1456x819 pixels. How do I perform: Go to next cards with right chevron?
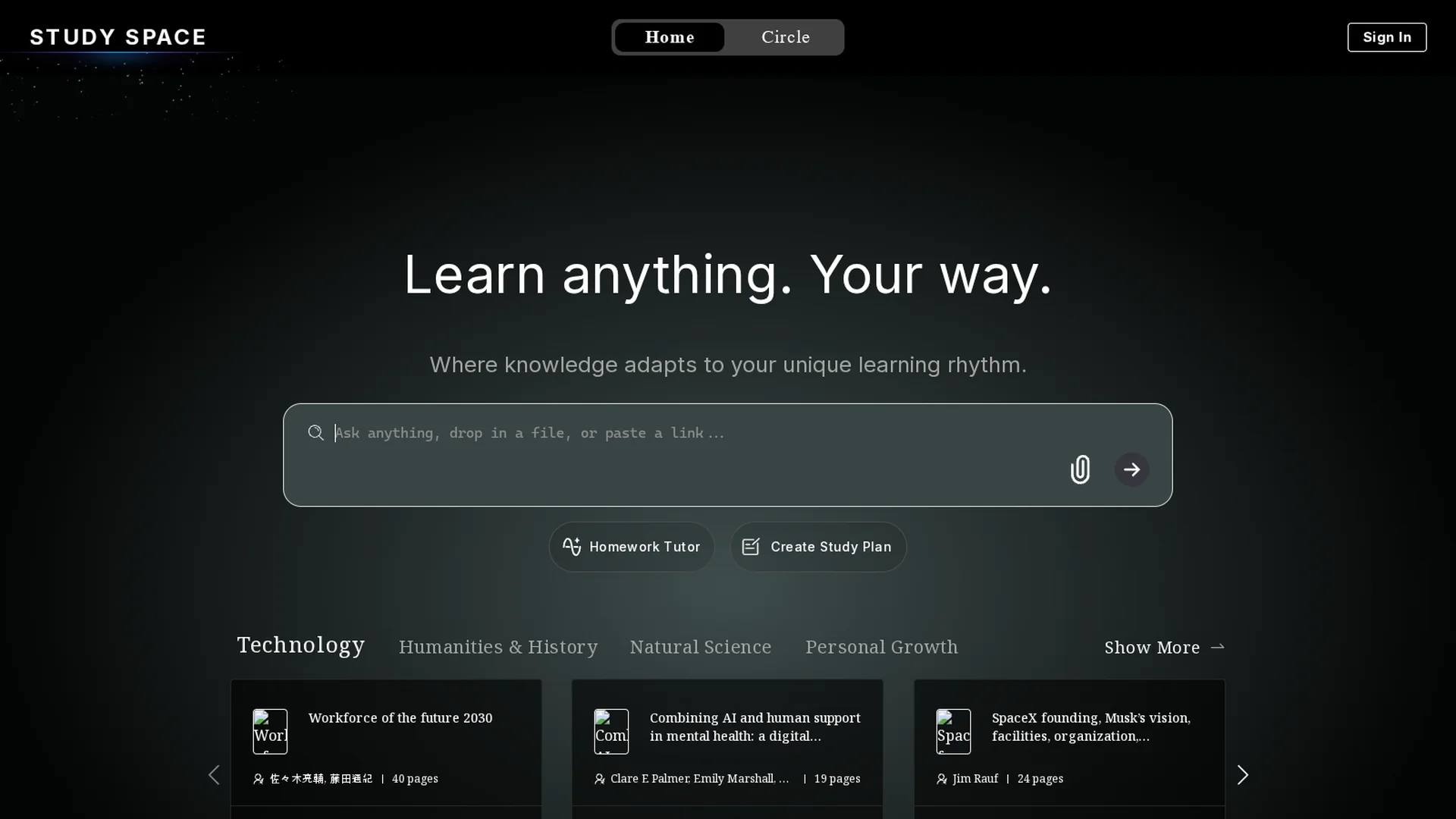click(x=1242, y=775)
